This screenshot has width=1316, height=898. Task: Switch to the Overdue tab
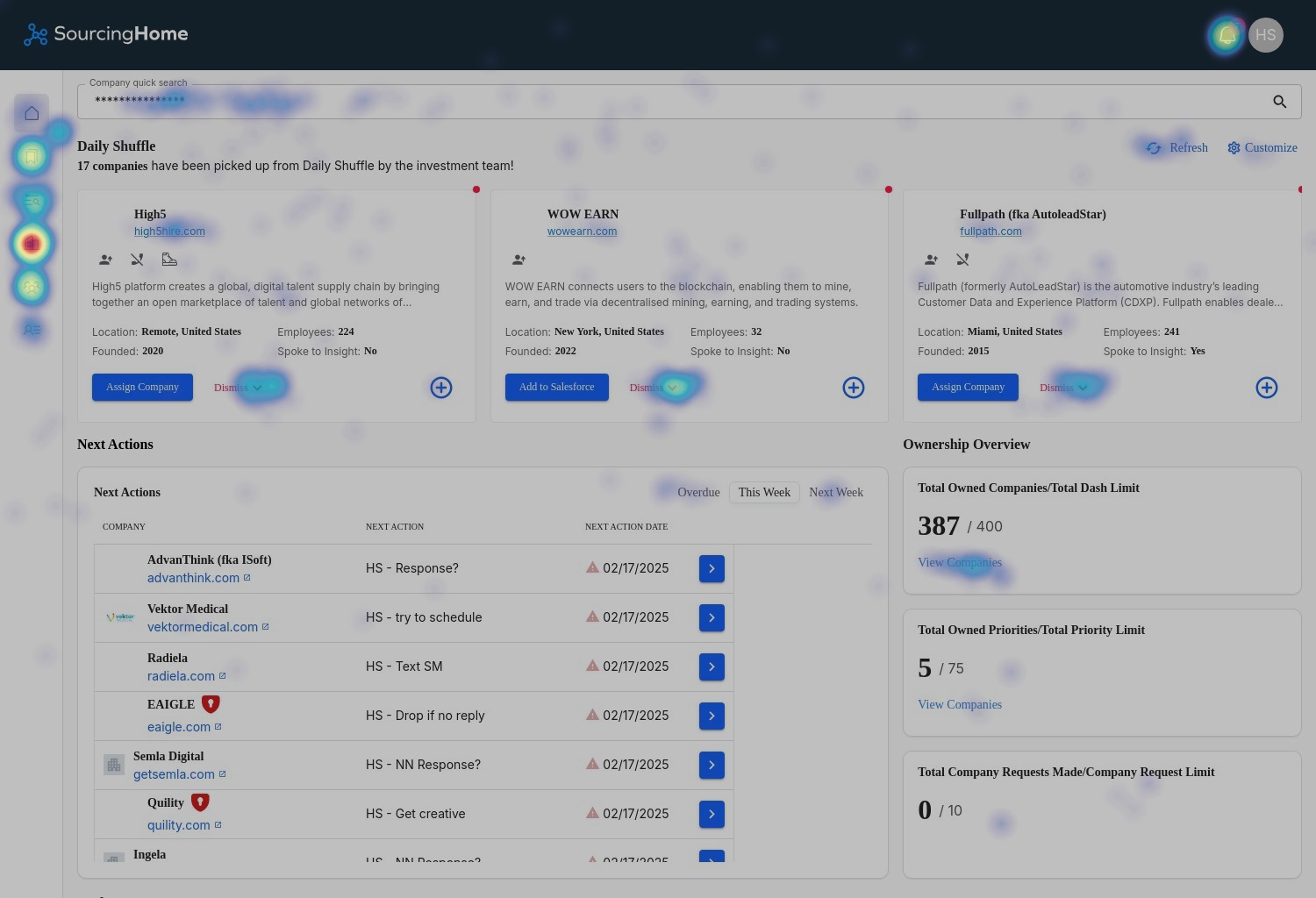(698, 493)
